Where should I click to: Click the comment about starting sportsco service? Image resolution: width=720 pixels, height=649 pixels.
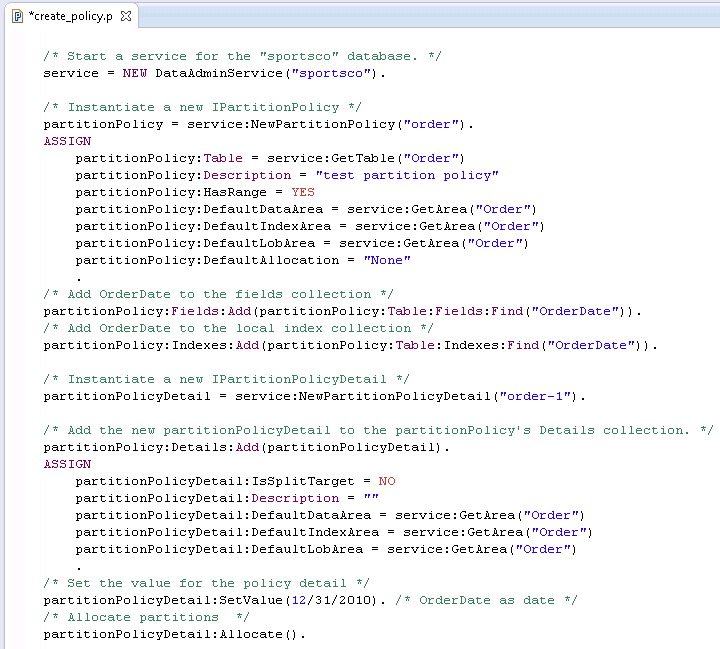(242, 56)
